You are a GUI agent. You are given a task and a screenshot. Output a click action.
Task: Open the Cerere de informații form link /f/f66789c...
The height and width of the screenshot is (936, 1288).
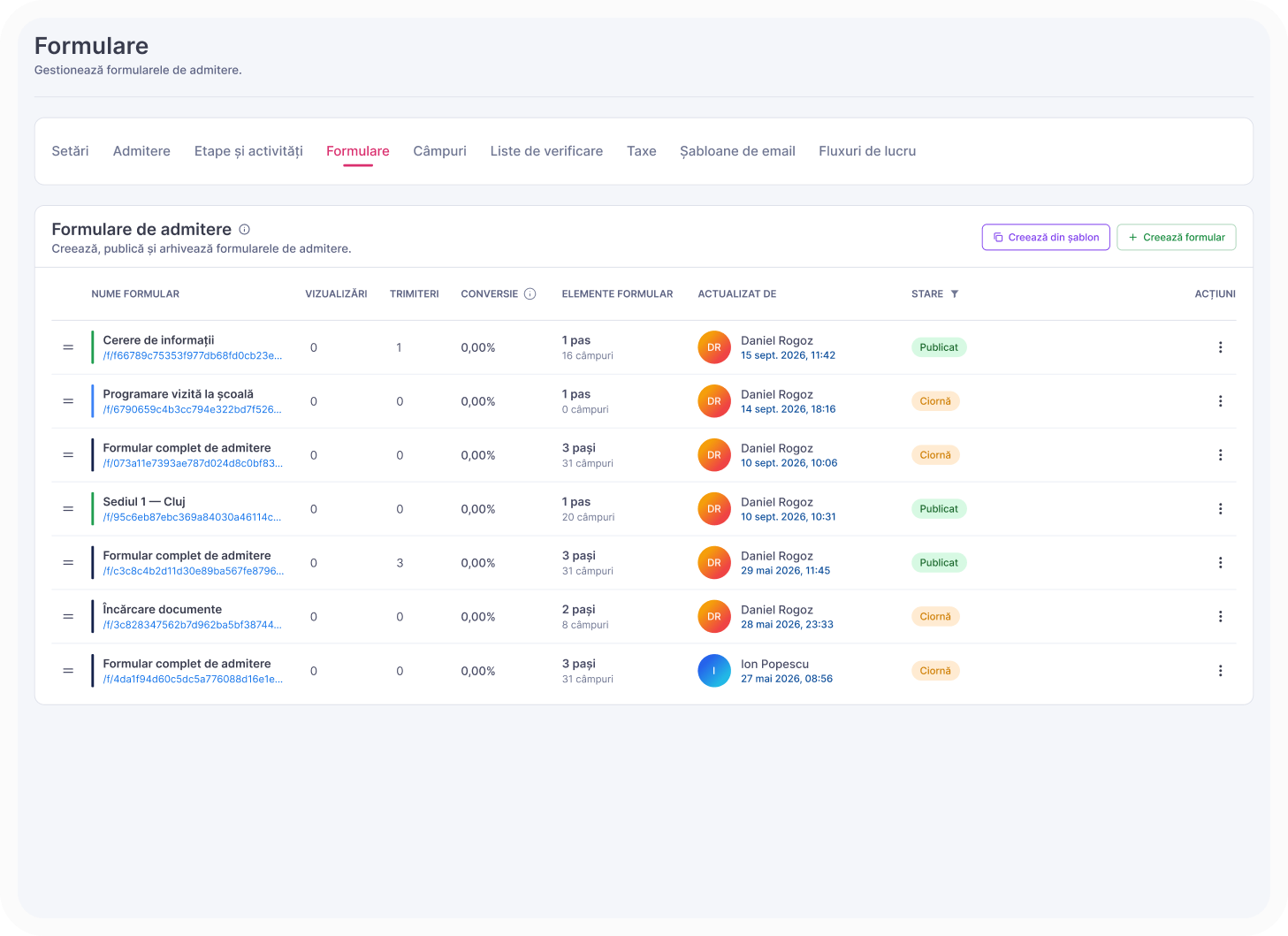pyautogui.click(x=193, y=356)
